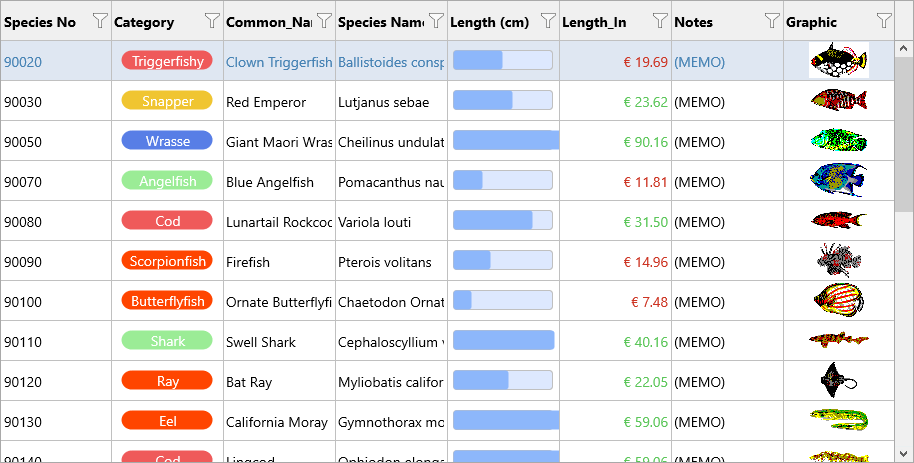This screenshot has height=463, width=914.
Task: Open the (MEMO) note for Firefish
Action: [x=699, y=262]
